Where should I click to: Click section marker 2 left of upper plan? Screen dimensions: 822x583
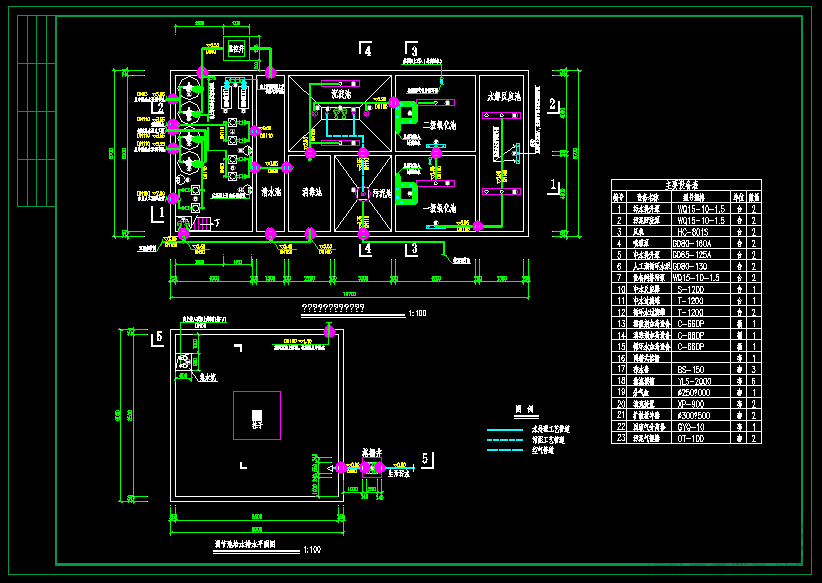pyautogui.click(x=160, y=107)
